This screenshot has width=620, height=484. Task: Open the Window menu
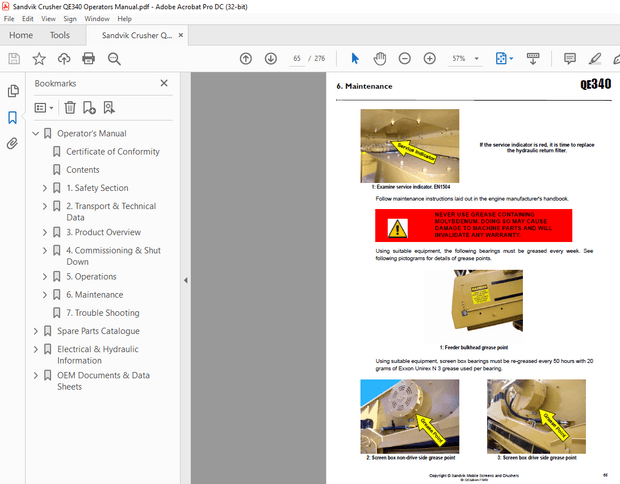(x=97, y=19)
